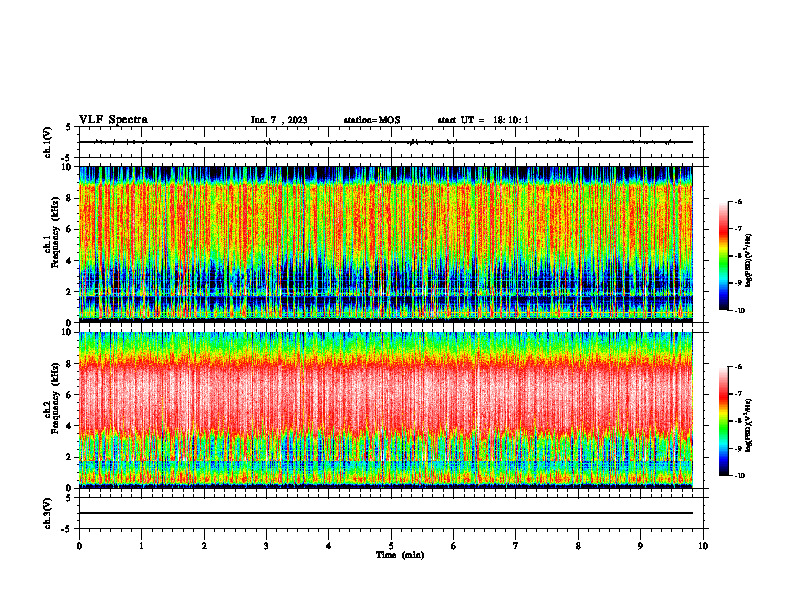Click the 'station=MOS' header text
This screenshot has height=612, width=792.
point(372,120)
